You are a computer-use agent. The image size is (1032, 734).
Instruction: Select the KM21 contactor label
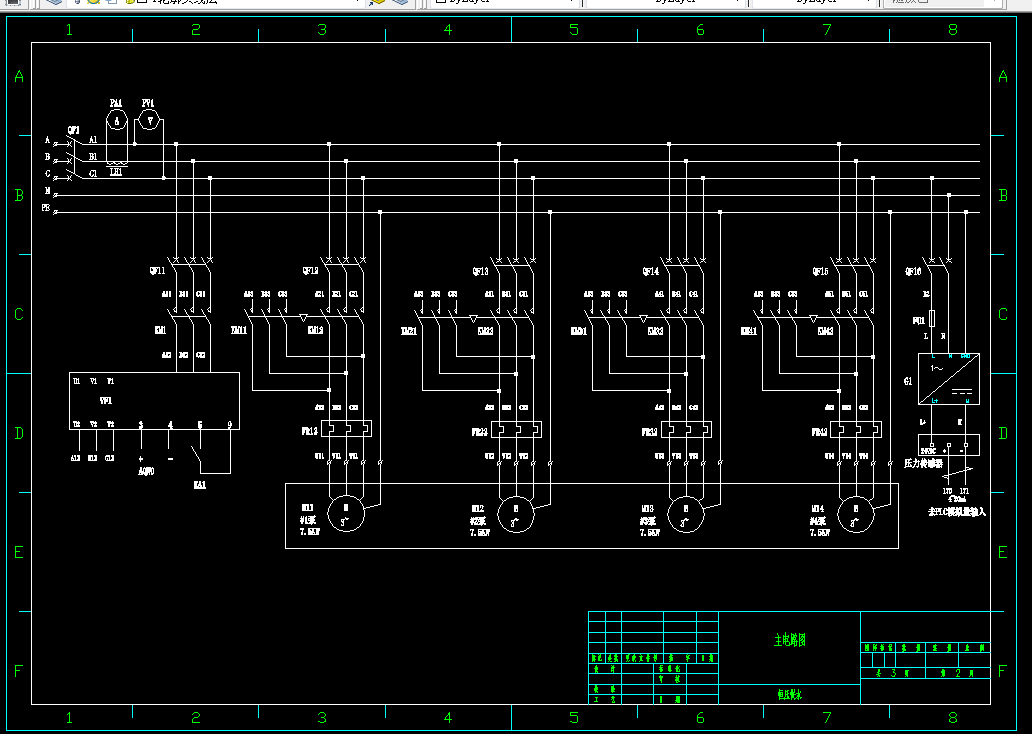[x=409, y=331]
